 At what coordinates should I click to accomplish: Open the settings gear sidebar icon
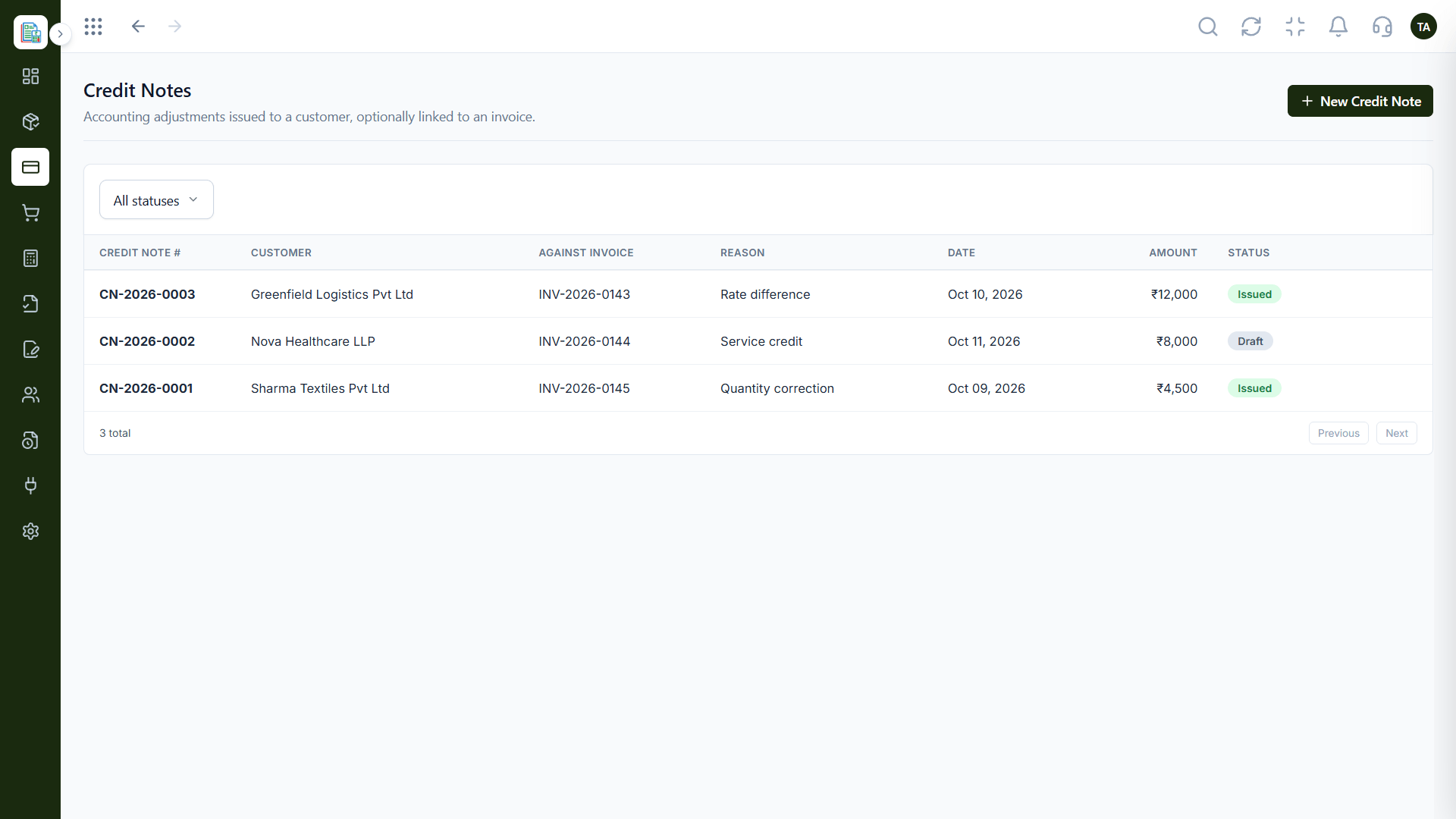(x=30, y=531)
